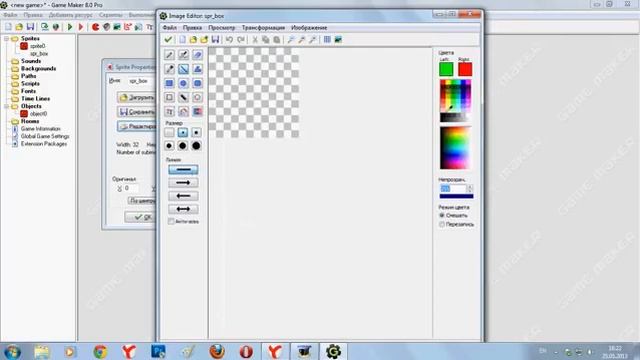This screenshot has width=640, height=360.
Task: Click Загрузить button in Sprite Properties
Action: click(136, 97)
